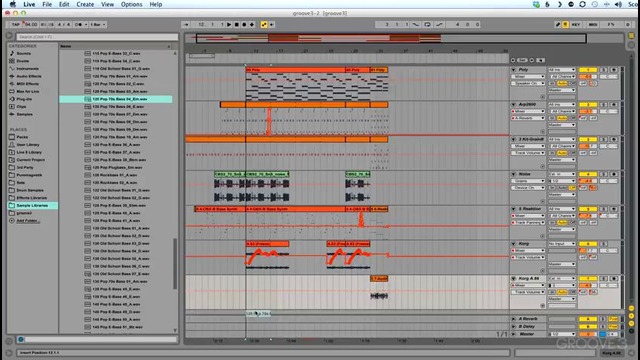Open Packs in Places

click(22, 137)
